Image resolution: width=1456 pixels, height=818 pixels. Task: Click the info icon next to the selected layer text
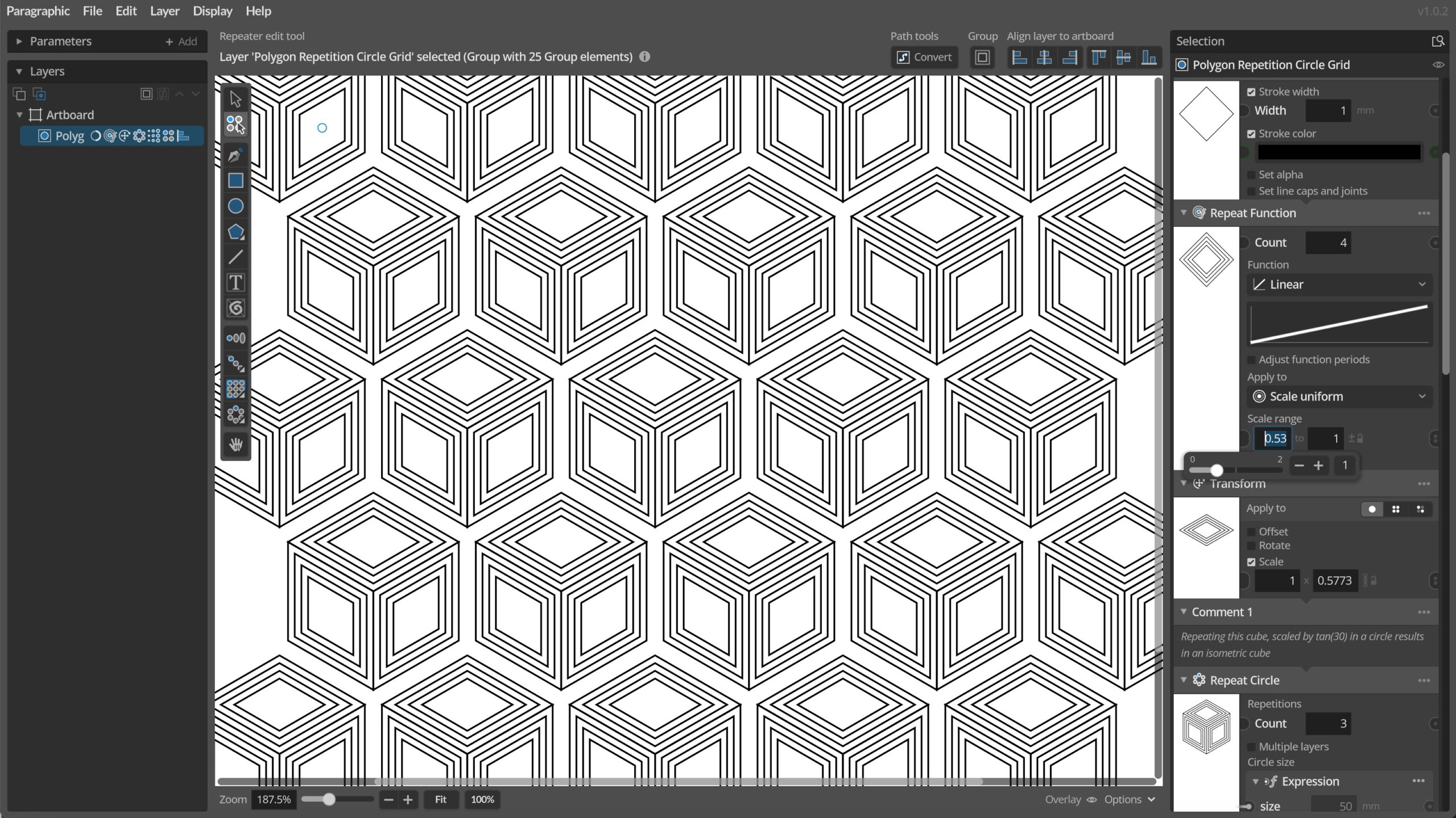(644, 56)
